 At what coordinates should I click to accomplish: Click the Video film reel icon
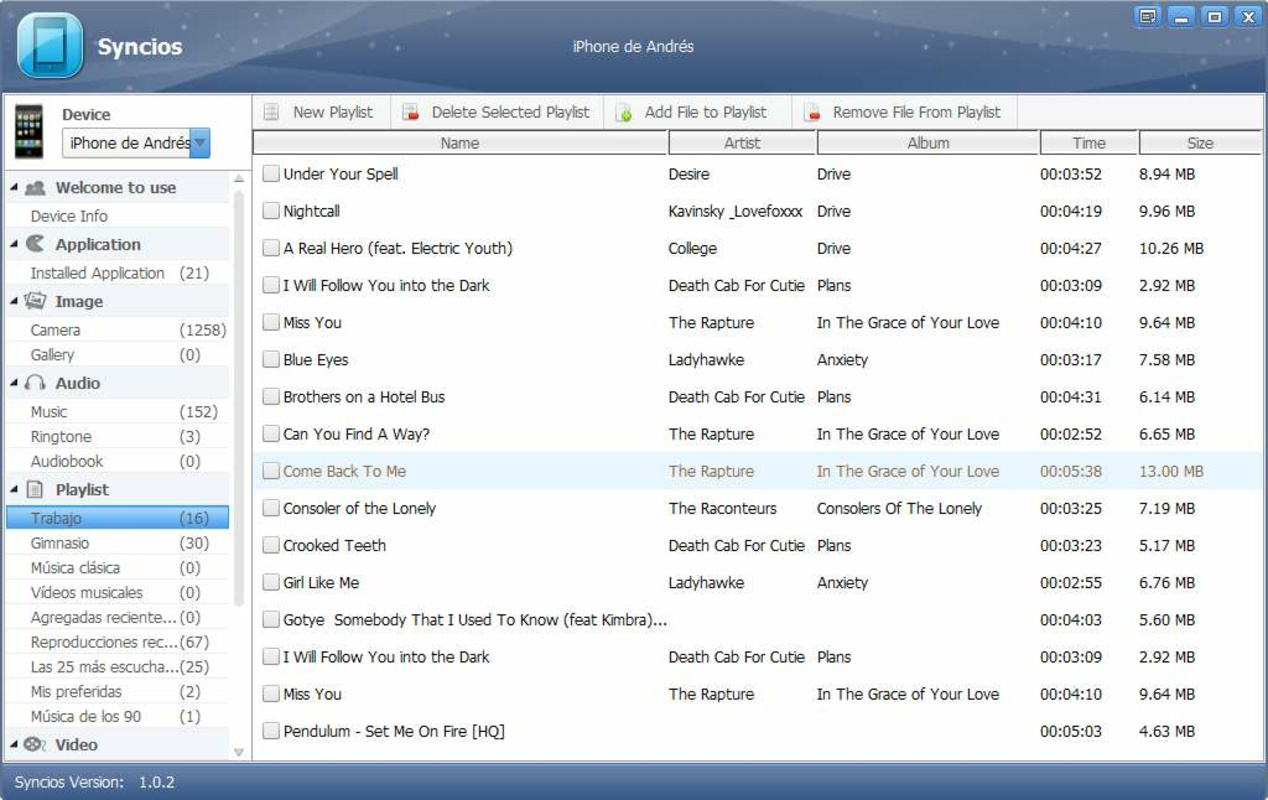coord(35,745)
